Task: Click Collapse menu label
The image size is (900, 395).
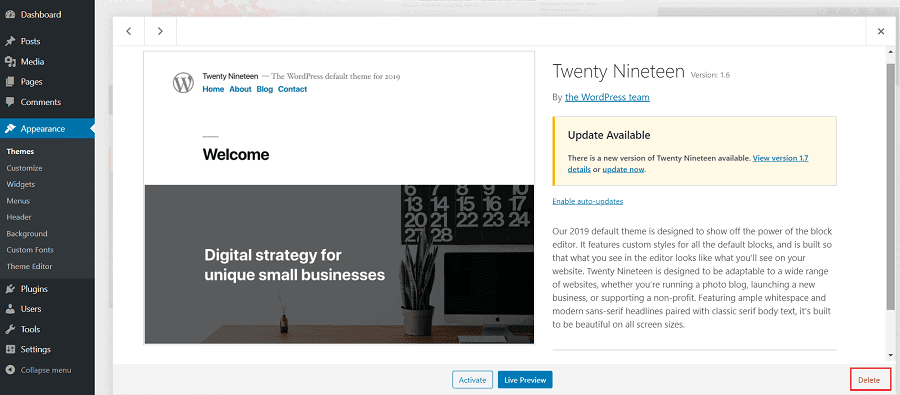Action: click(x=46, y=370)
